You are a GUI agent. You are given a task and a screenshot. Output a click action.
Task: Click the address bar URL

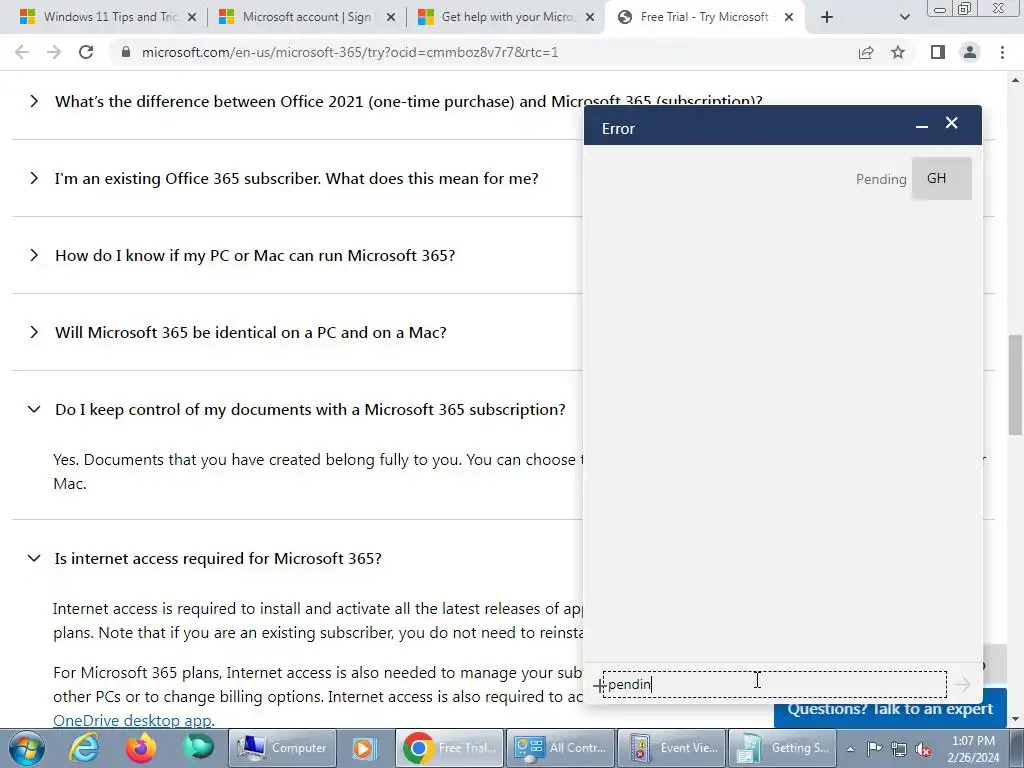click(350, 52)
